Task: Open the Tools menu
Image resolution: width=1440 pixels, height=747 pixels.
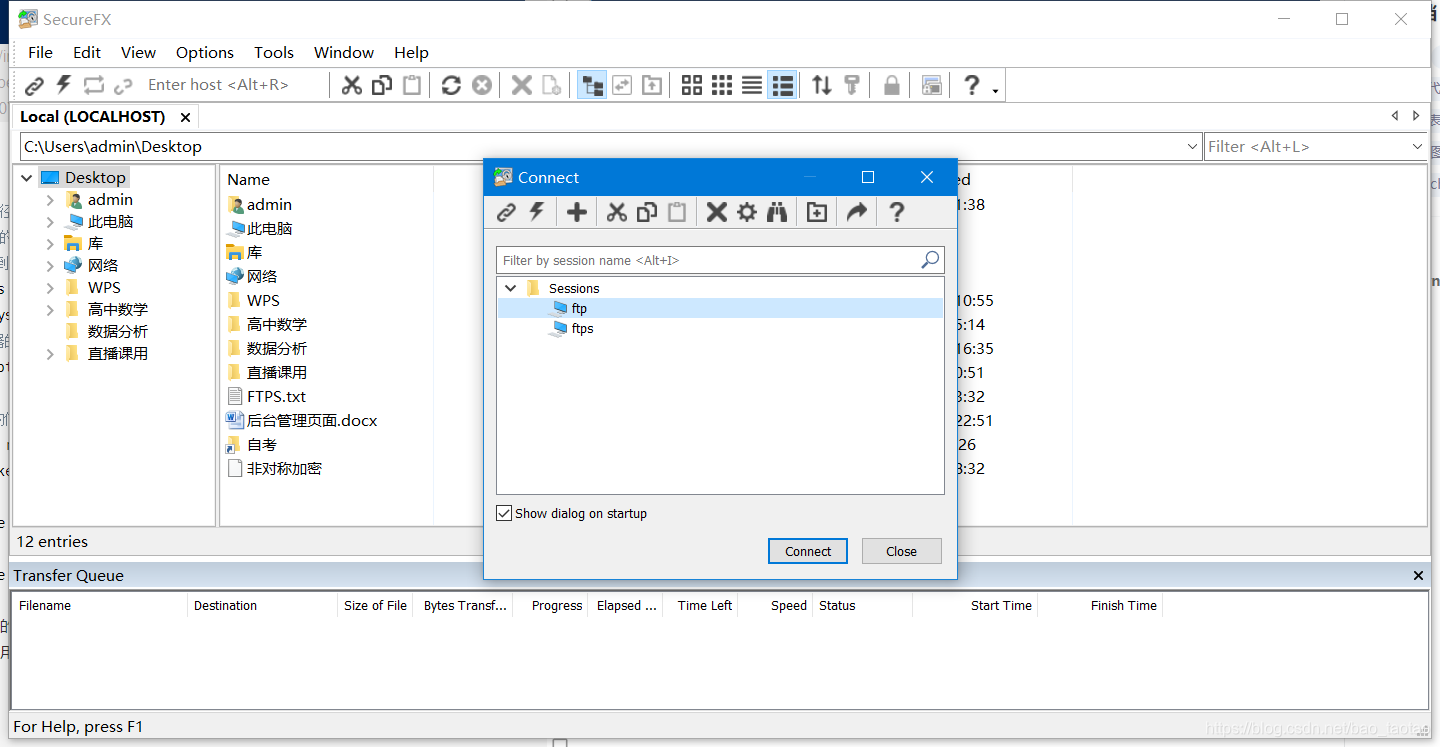Action: tap(274, 53)
